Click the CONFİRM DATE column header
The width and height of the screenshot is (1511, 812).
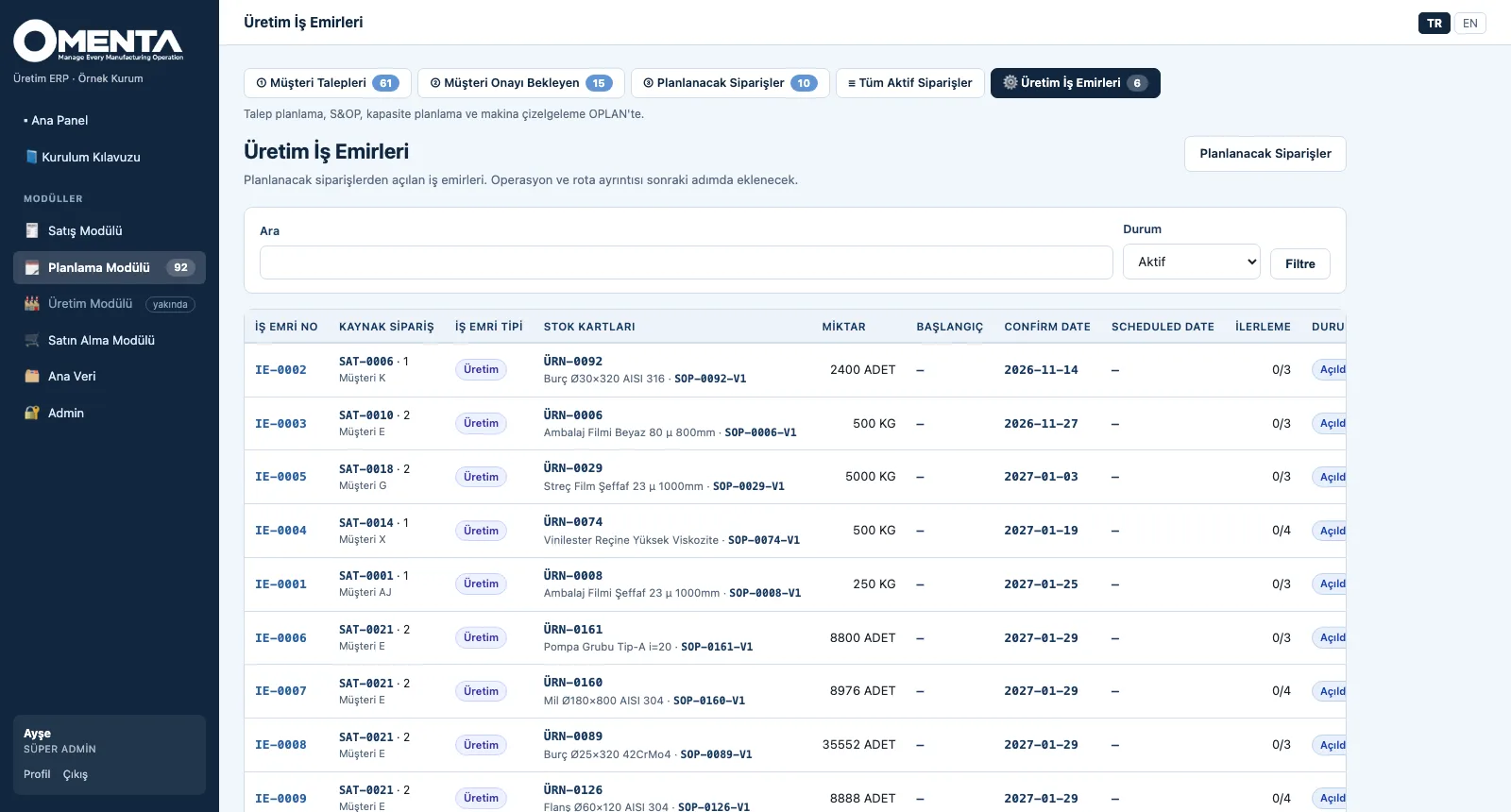pyautogui.click(x=1047, y=327)
